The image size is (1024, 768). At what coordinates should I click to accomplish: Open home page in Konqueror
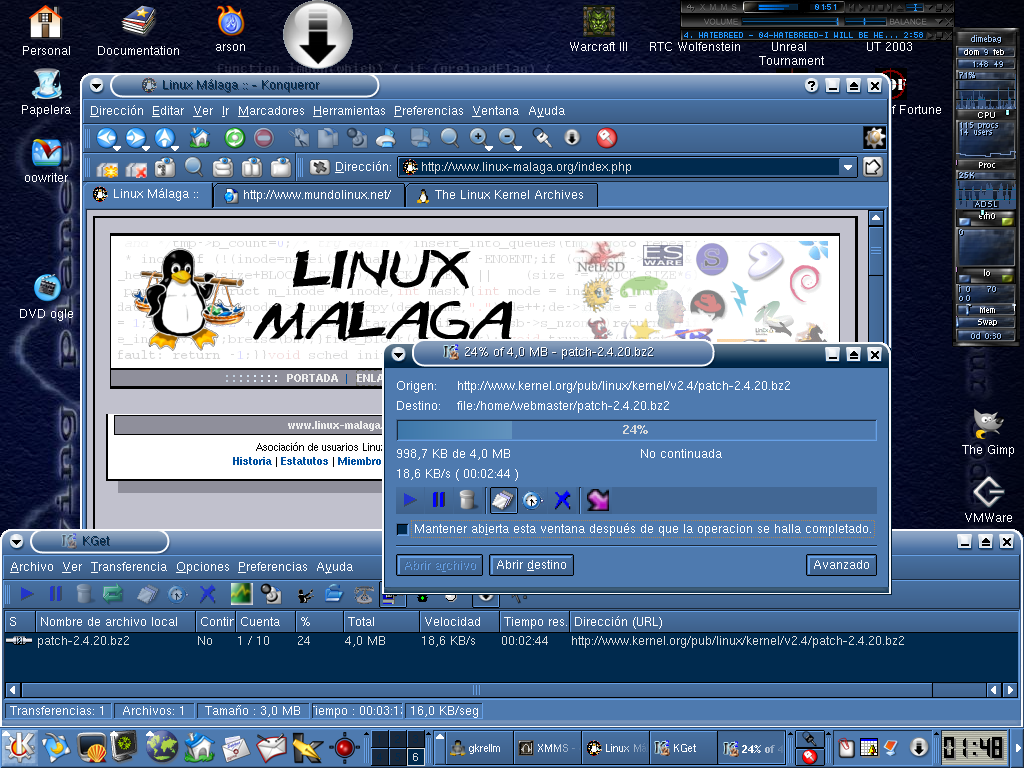(199, 138)
